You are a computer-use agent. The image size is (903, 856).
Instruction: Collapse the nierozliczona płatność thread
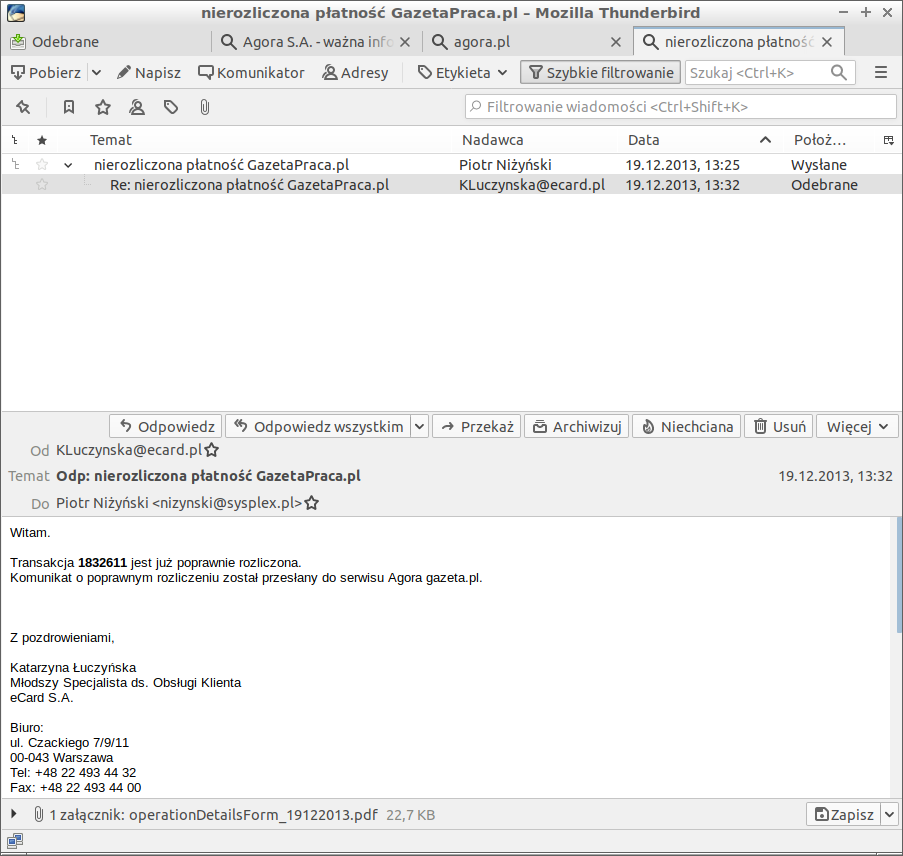pos(68,165)
